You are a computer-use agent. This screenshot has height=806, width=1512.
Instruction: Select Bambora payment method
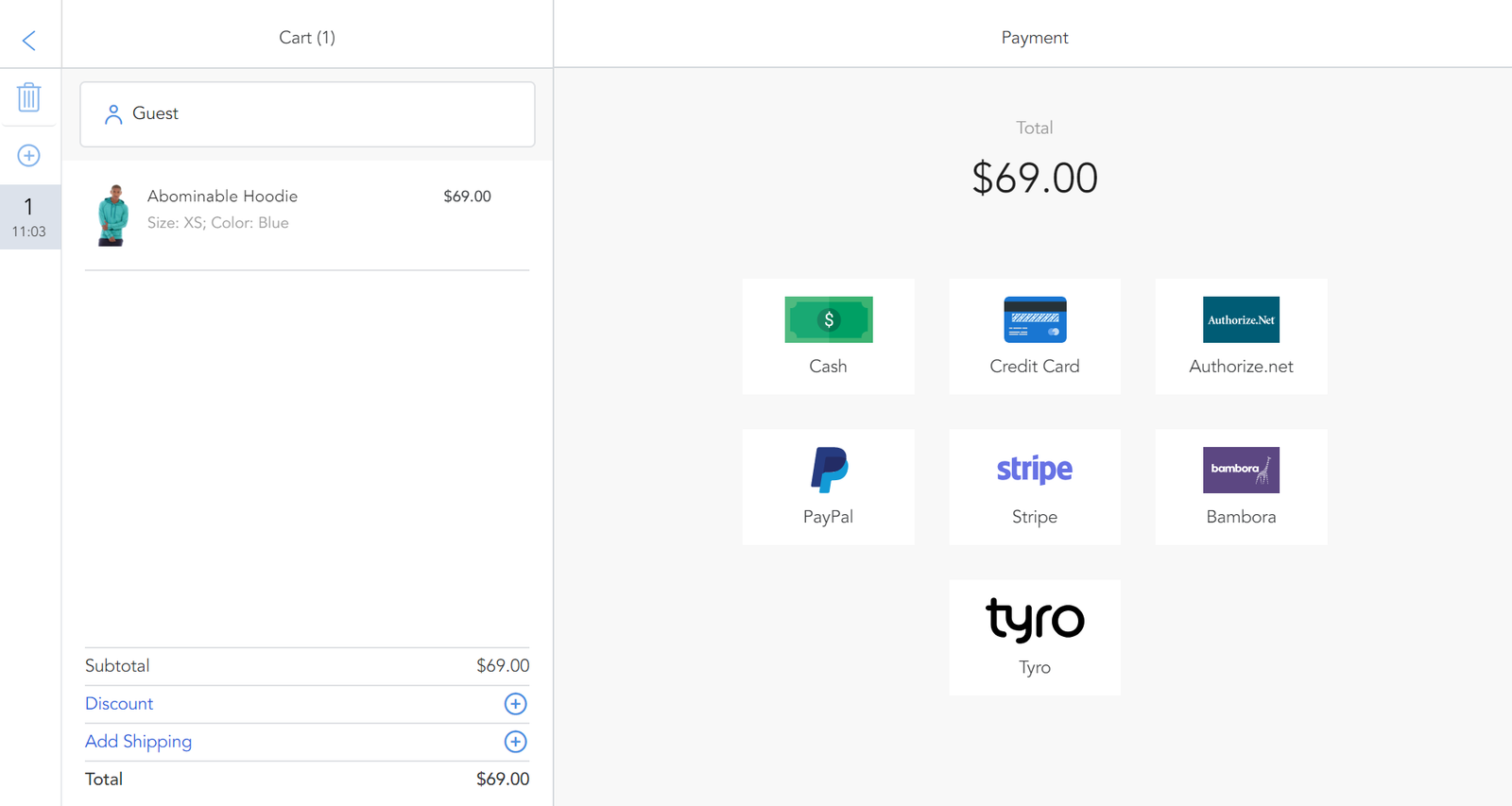point(1241,488)
